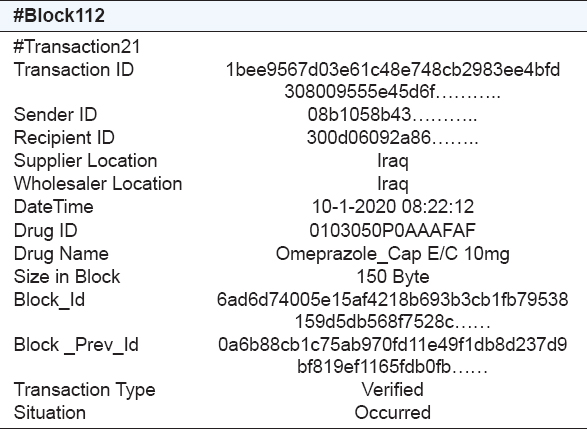Select the Transaction Type label
Image resolution: width=587 pixels, height=429 pixels.
tap(85, 390)
